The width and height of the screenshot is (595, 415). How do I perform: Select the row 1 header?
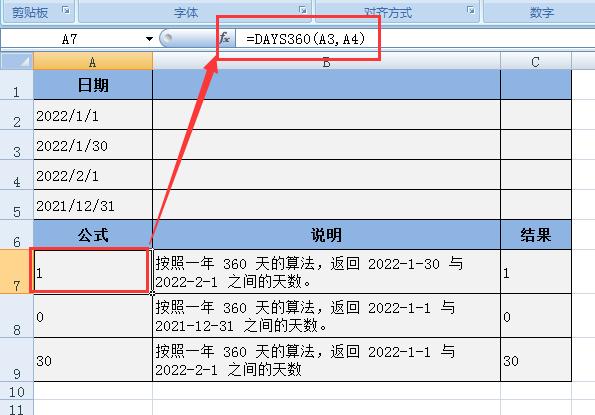pyautogui.click(x=17, y=85)
